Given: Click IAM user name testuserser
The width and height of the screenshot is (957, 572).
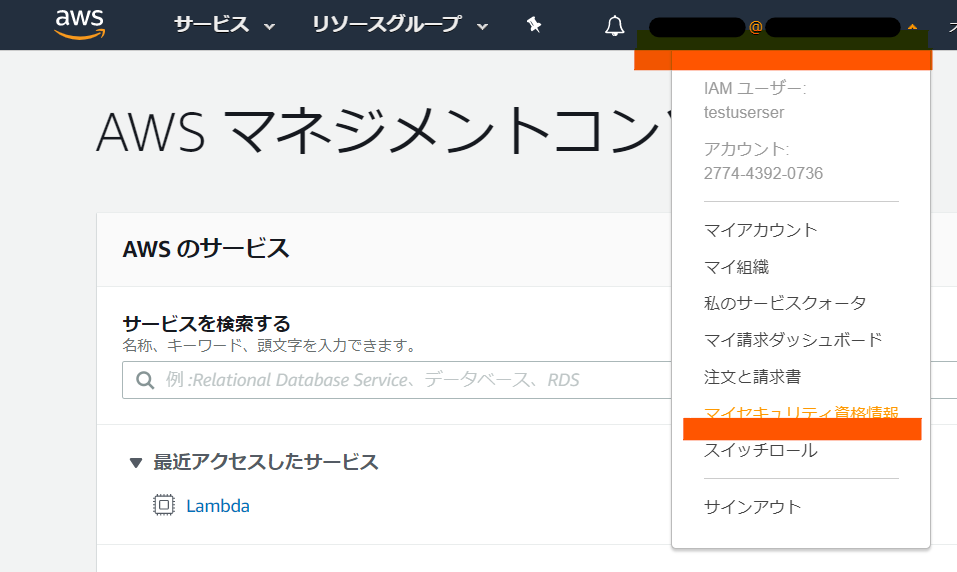Looking at the screenshot, I should [744, 112].
